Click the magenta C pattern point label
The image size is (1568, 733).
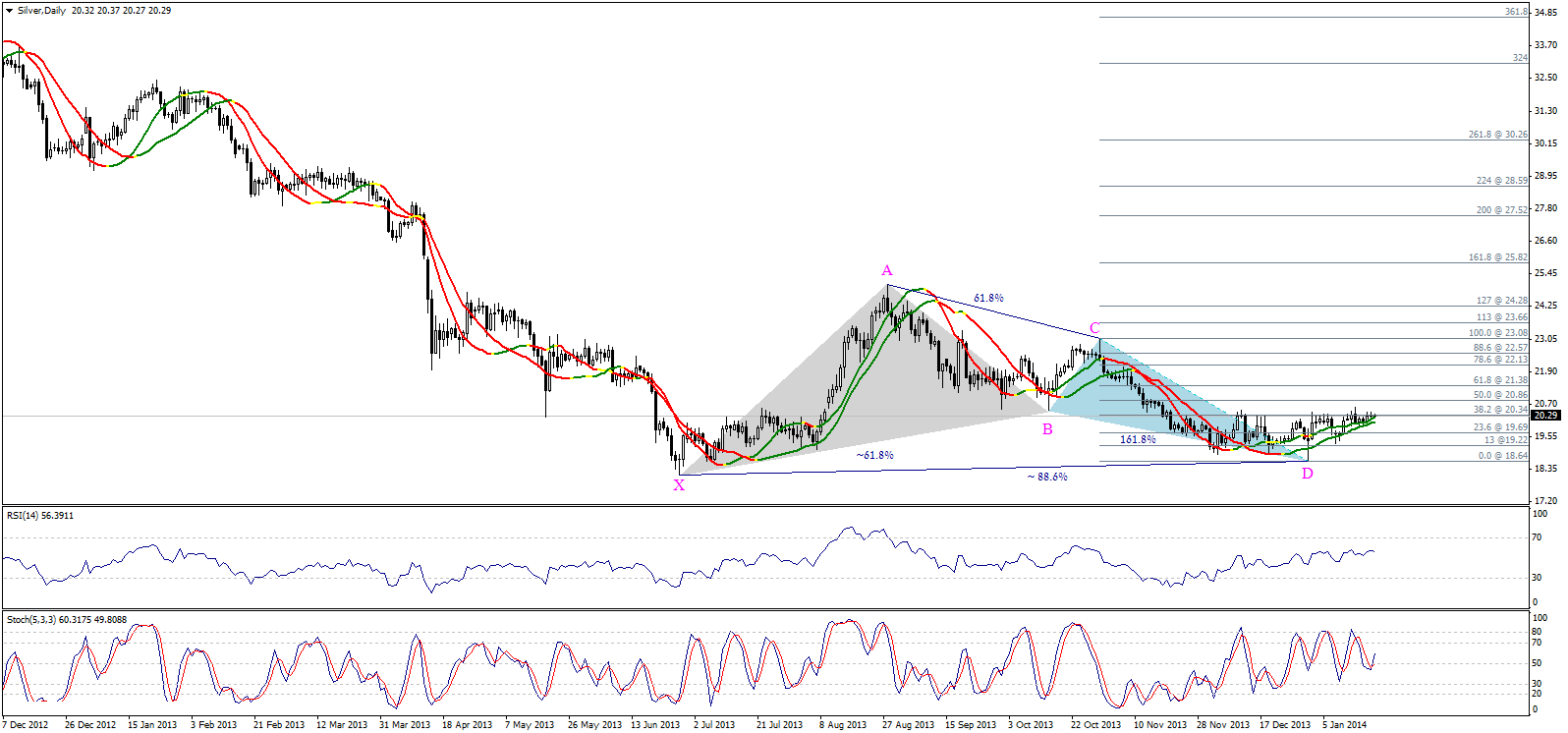(1094, 328)
